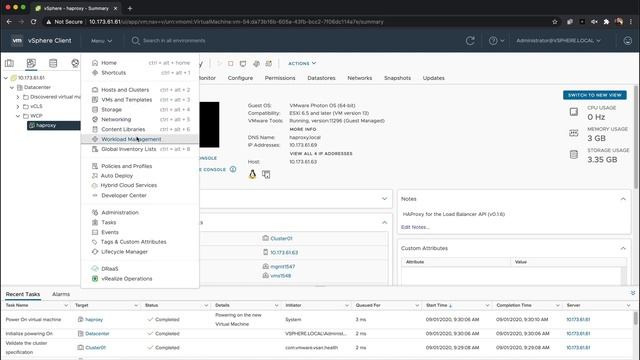Click the VM encryption status icon beside penguin
This screenshot has width=640, height=360.
point(266,174)
